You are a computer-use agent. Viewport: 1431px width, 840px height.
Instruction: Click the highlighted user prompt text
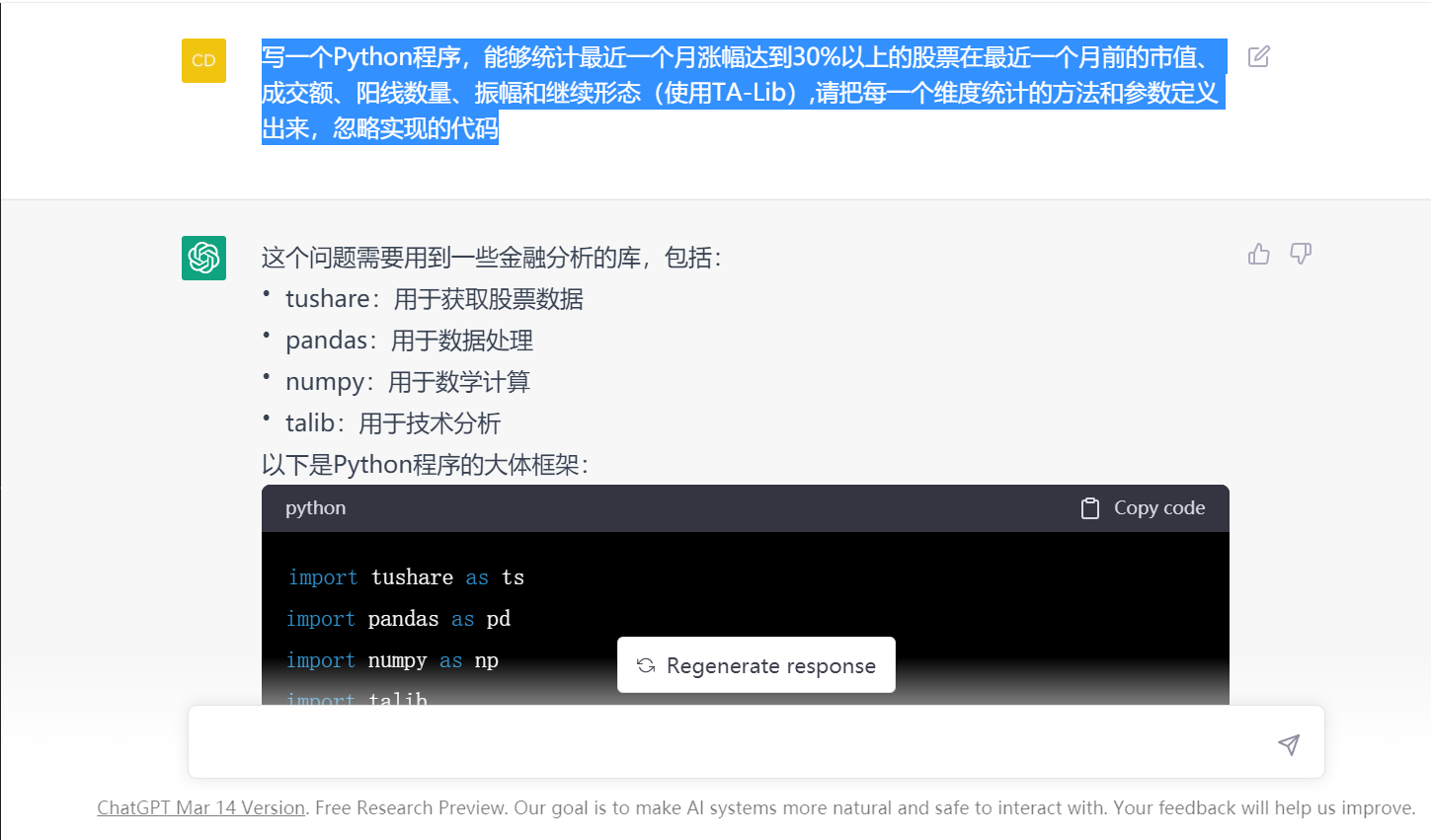(x=744, y=92)
